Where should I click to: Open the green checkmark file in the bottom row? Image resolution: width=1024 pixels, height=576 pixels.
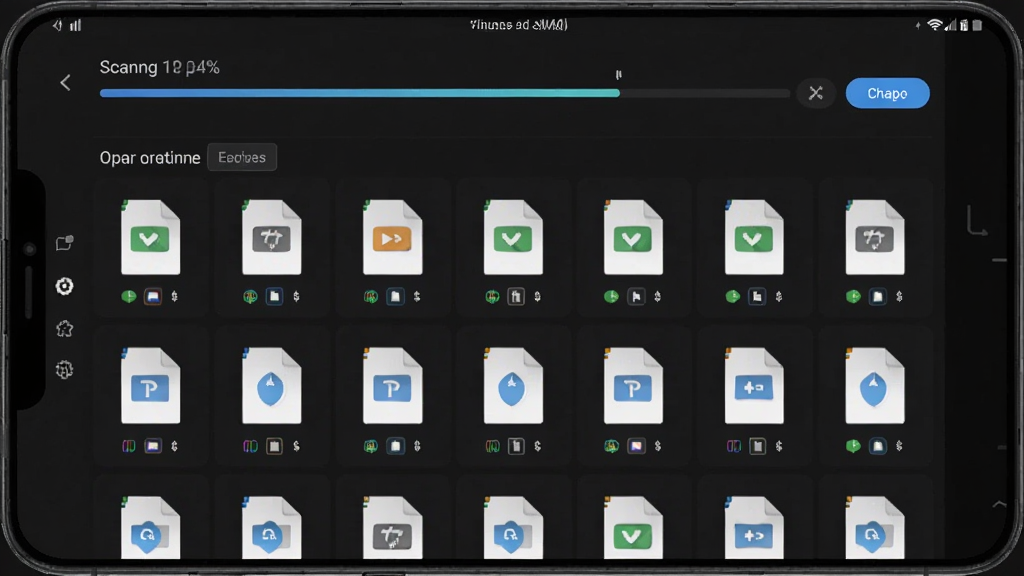pyautogui.click(x=633, y=528)
